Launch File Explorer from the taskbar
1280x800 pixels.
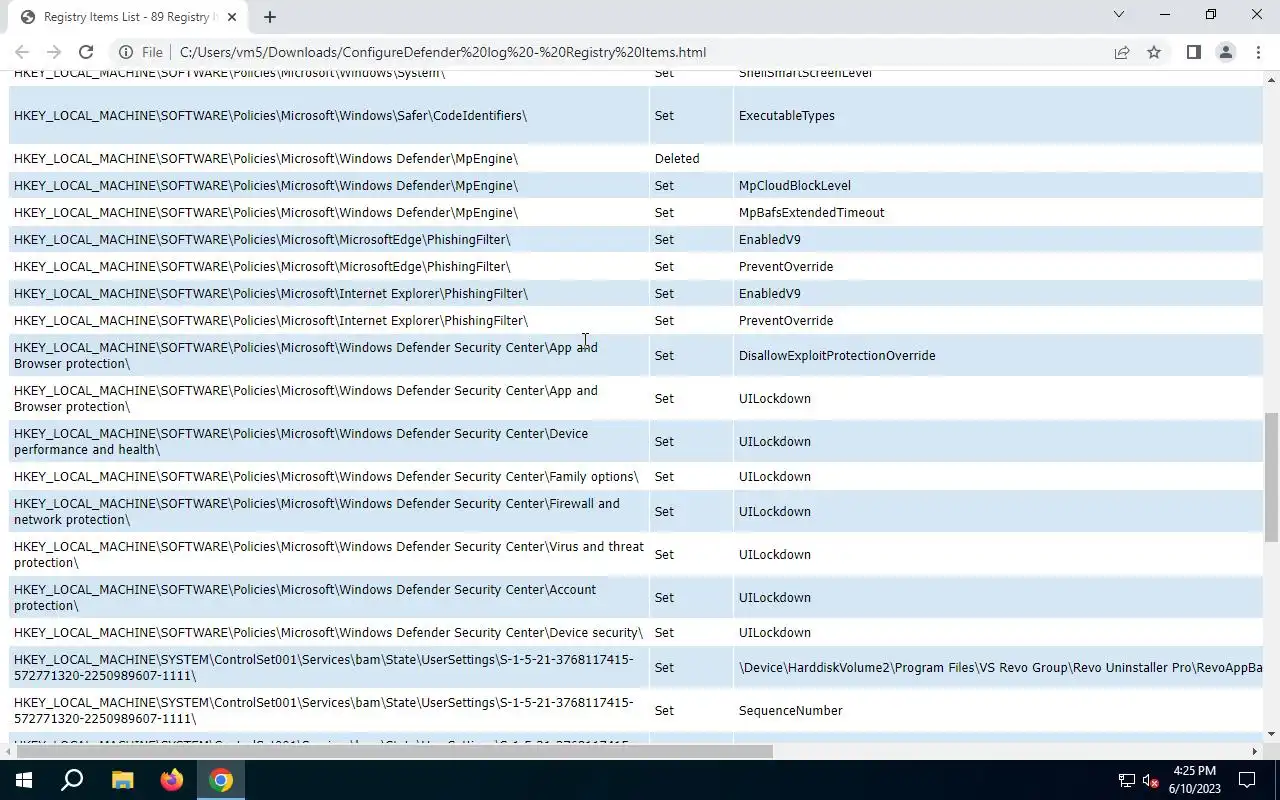(122, 780)
